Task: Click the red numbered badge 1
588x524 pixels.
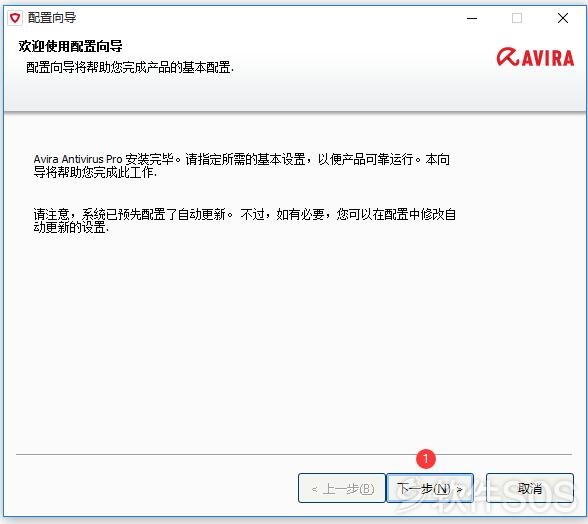Action: [426, 458]
